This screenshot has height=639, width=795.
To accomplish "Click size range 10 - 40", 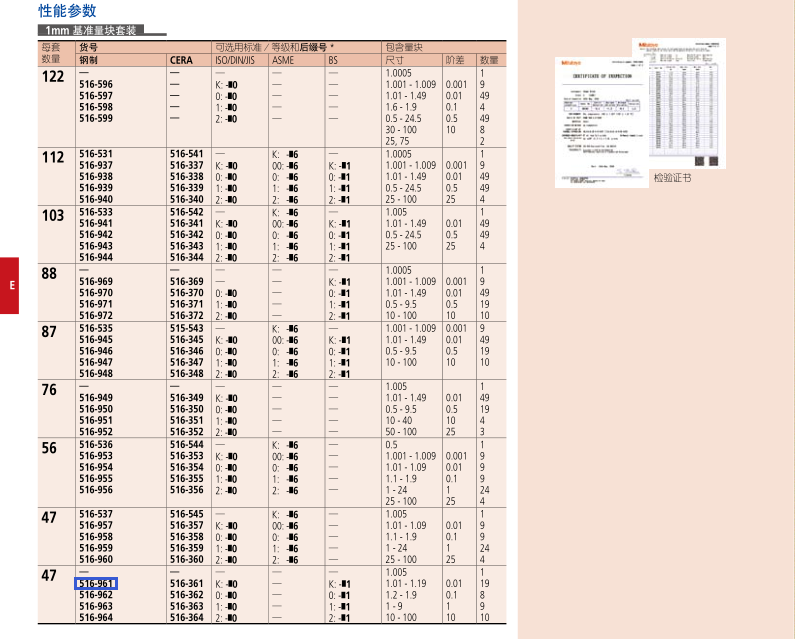I will (x=399, y=420).
